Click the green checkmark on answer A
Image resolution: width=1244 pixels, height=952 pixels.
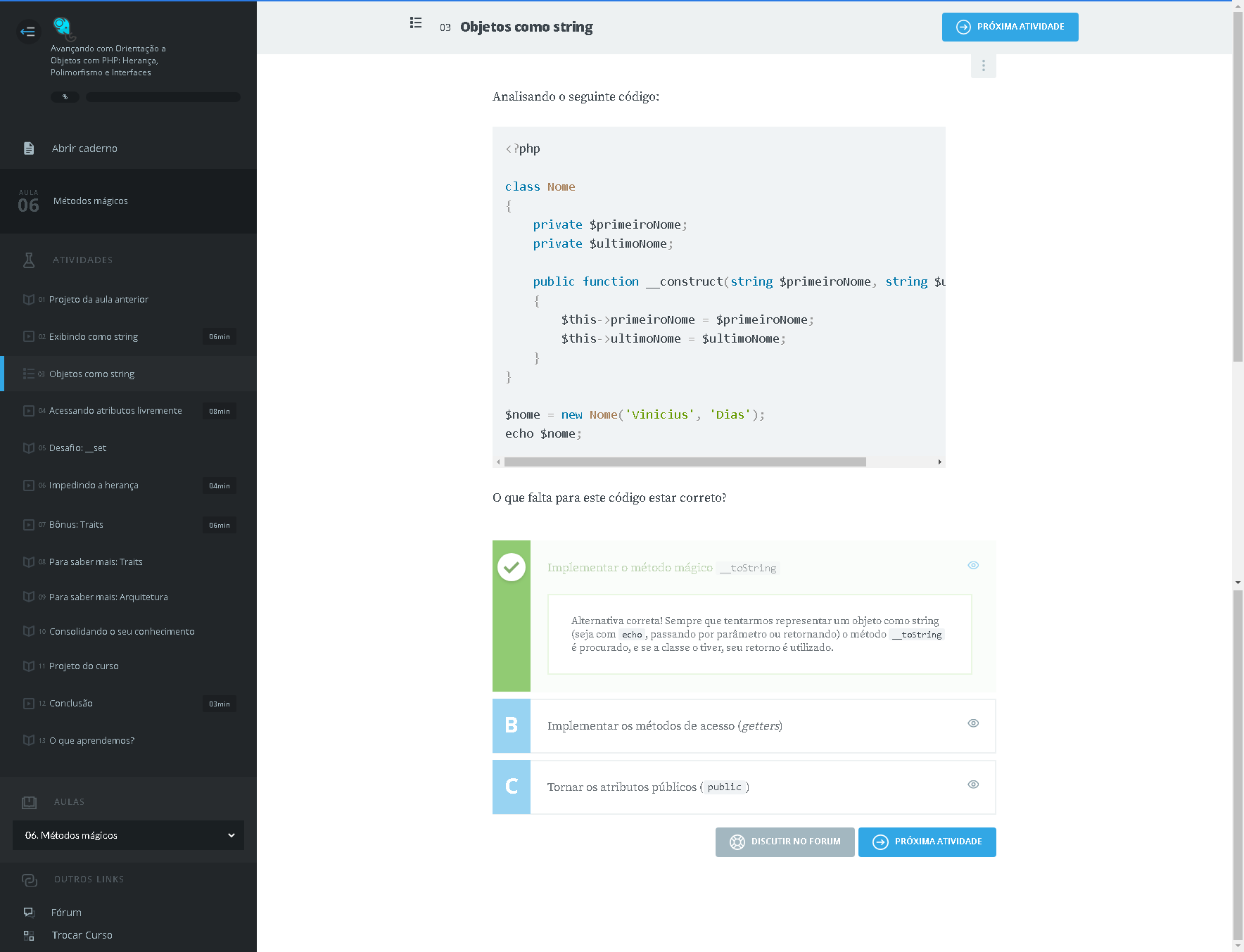click(512, 567)
